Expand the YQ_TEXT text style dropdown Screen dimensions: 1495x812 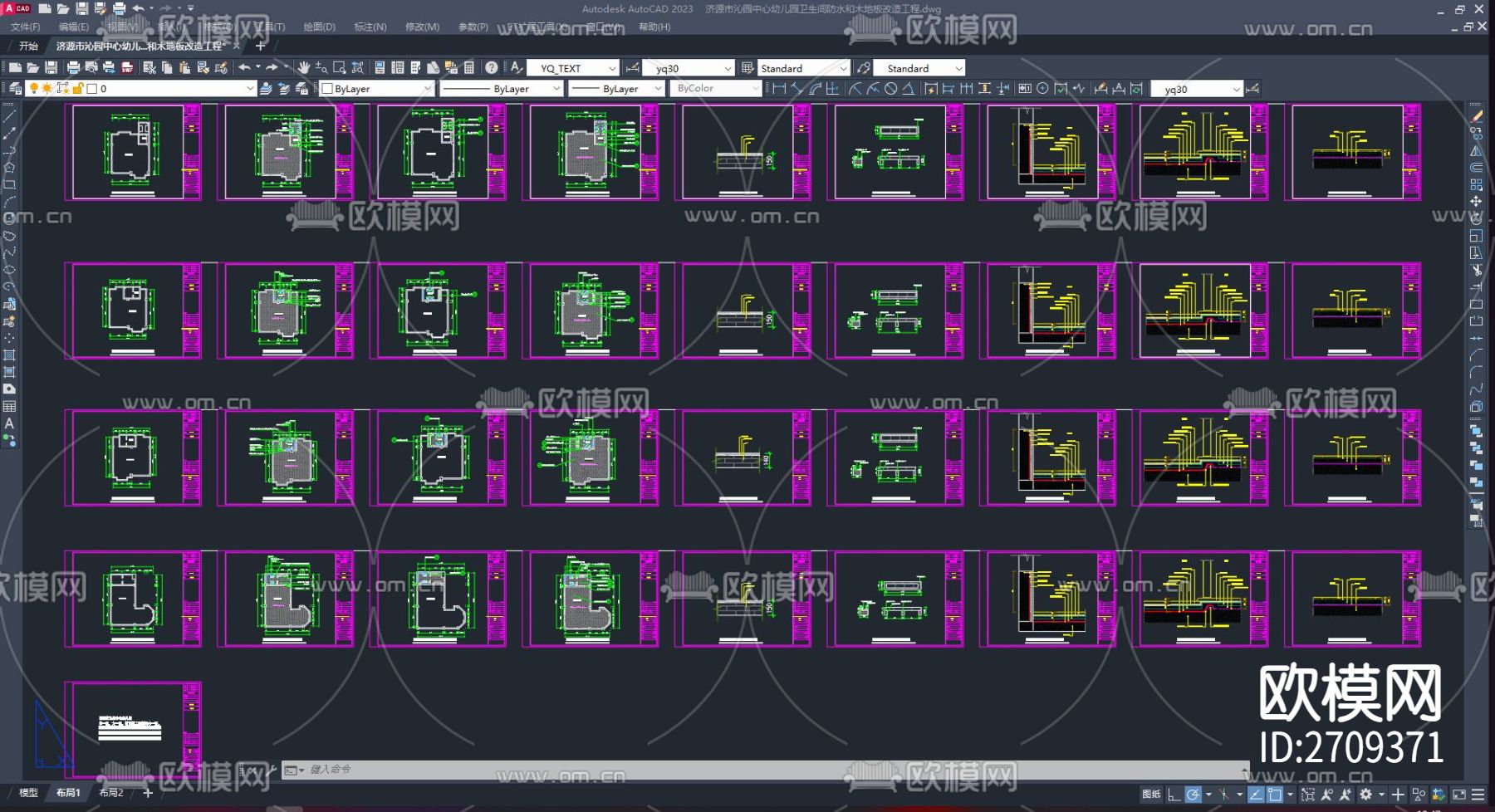[x=612, y=68]
